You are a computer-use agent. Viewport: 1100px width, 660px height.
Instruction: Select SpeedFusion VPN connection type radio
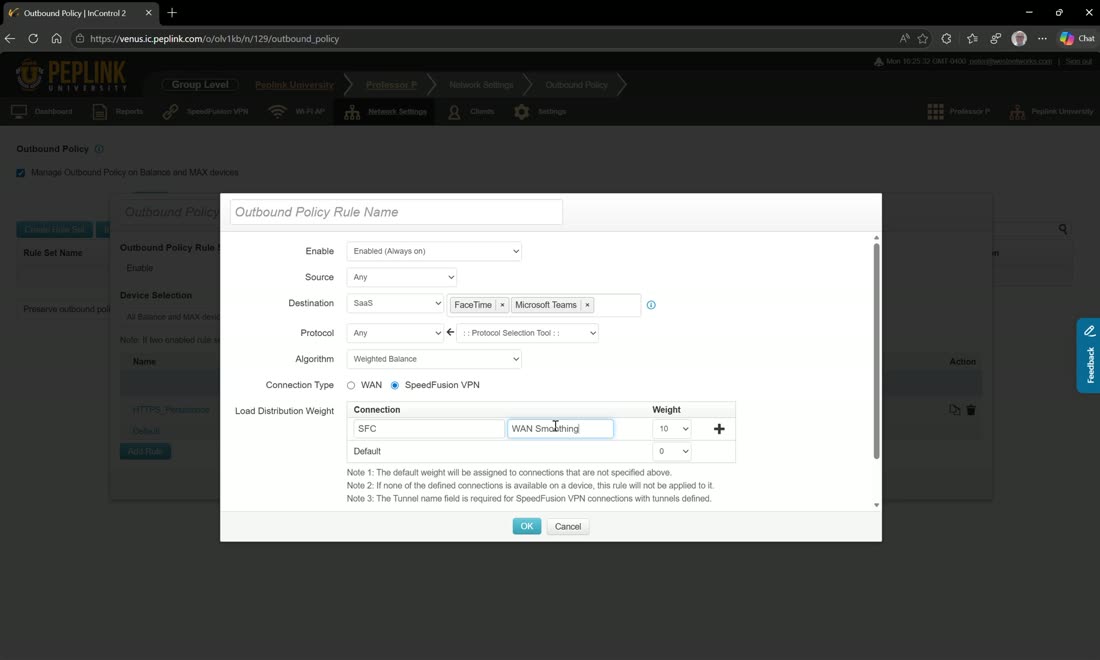pyautogui.click(x=395, y=385)
